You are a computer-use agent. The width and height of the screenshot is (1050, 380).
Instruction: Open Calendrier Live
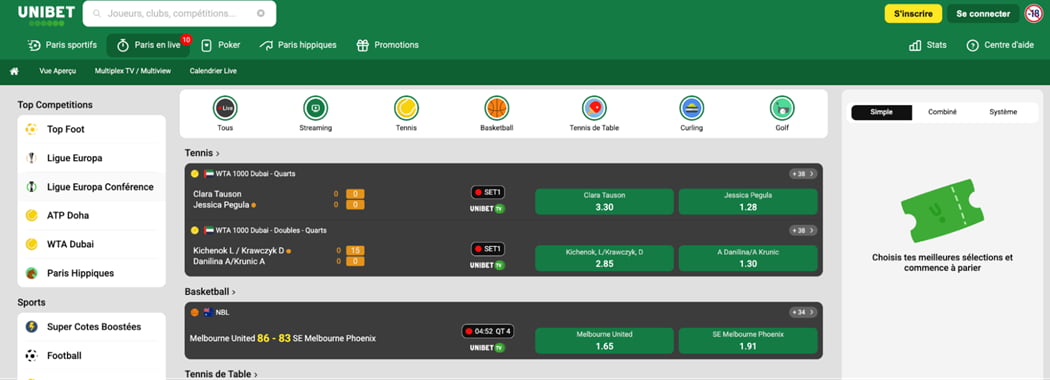point(213,71)
